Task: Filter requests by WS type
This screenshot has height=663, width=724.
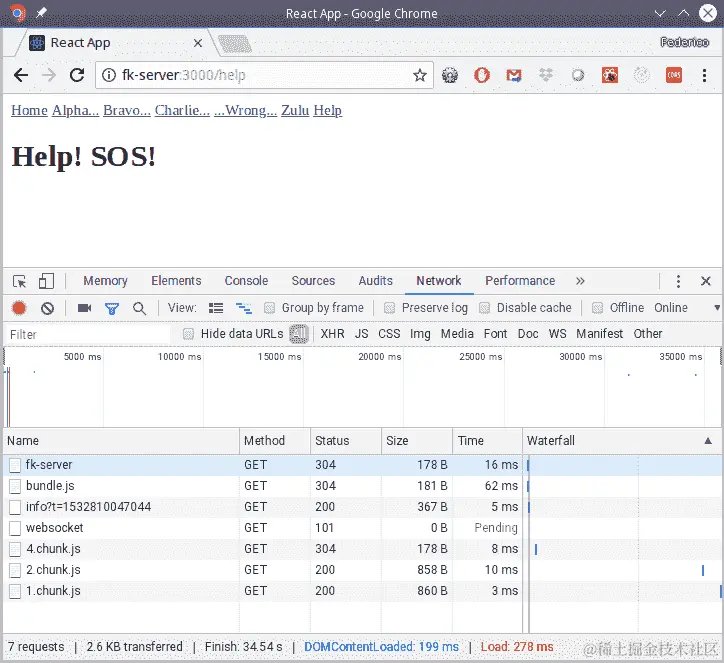Action: (557, 334)
